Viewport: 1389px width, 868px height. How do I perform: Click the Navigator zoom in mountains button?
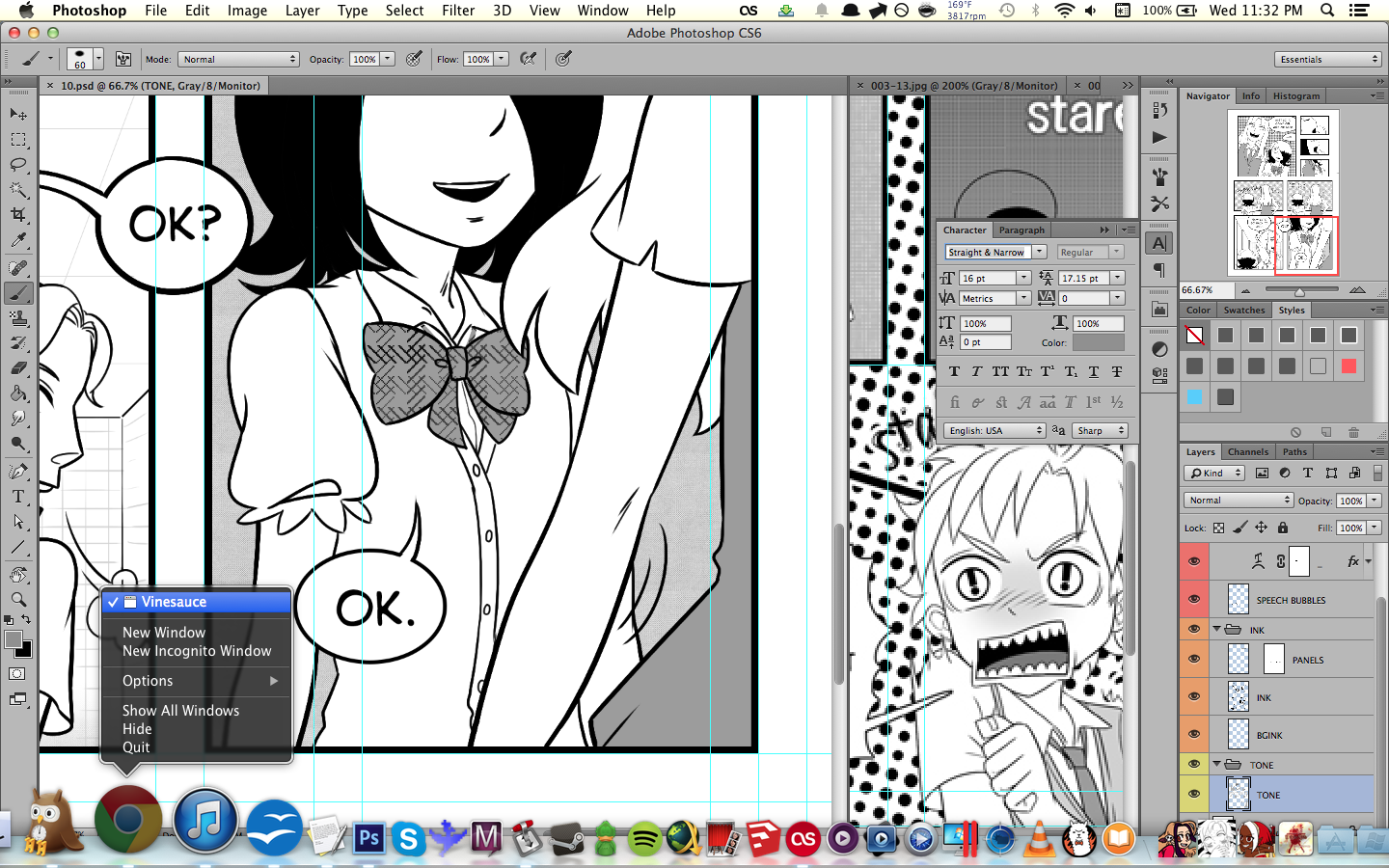pos(1358,289)
